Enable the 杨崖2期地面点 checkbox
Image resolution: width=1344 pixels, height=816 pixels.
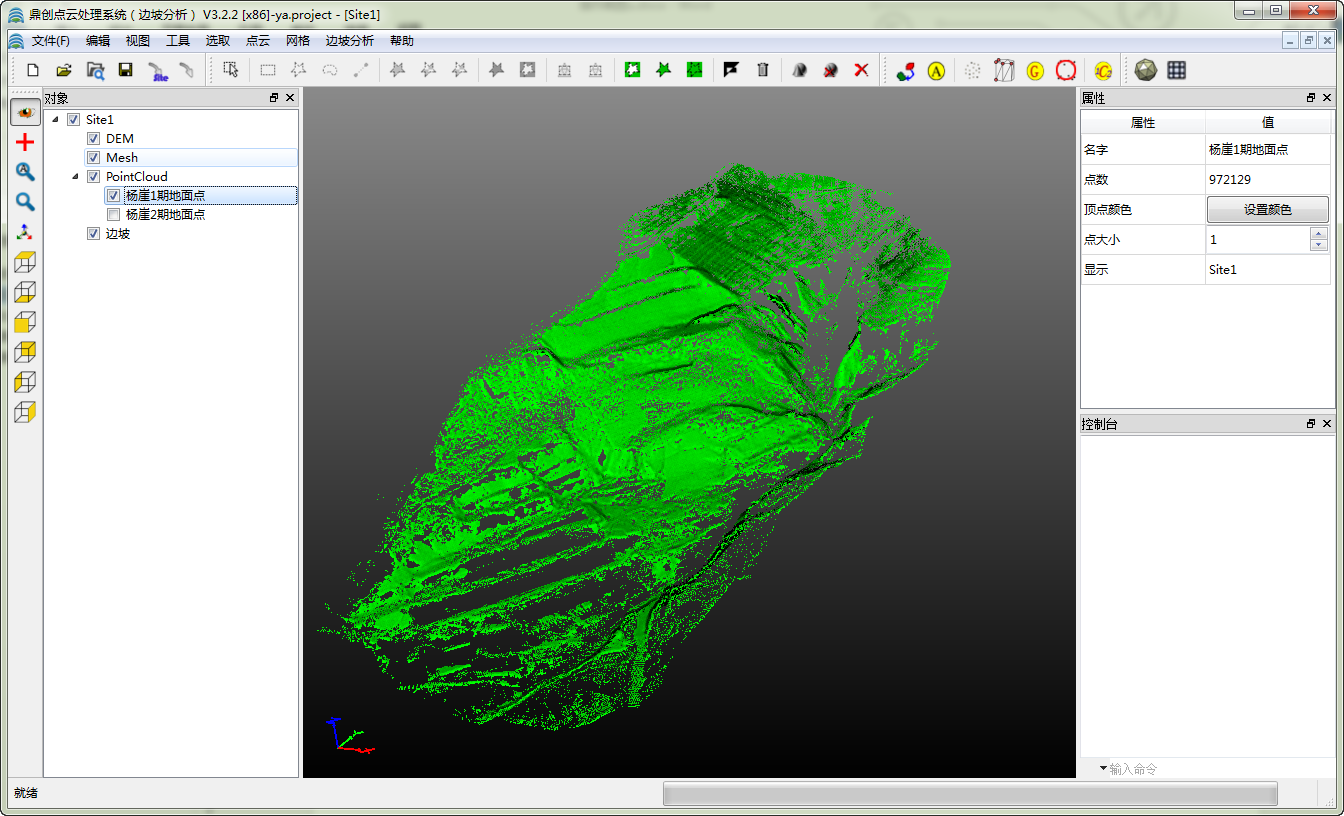[114, 215]
